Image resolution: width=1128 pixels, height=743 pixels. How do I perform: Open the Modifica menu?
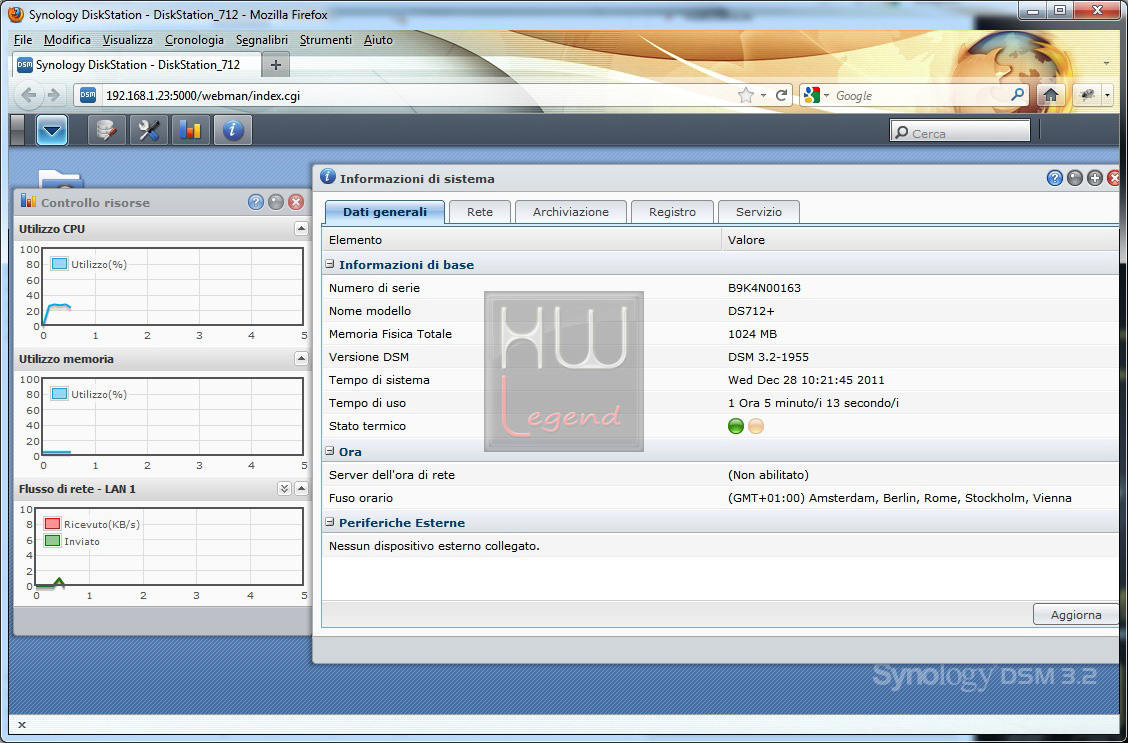67,40
